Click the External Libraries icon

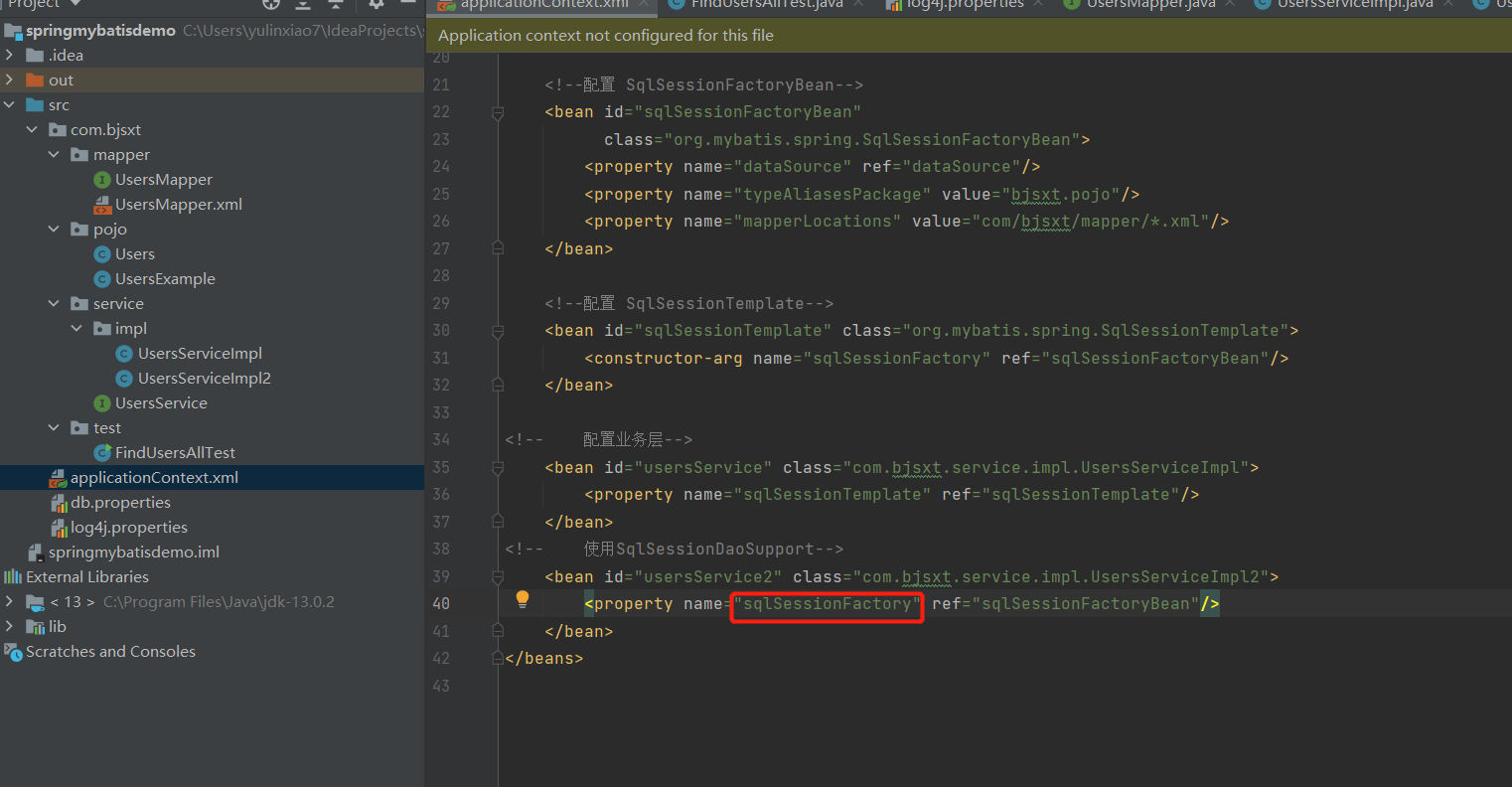click(13, 576)
